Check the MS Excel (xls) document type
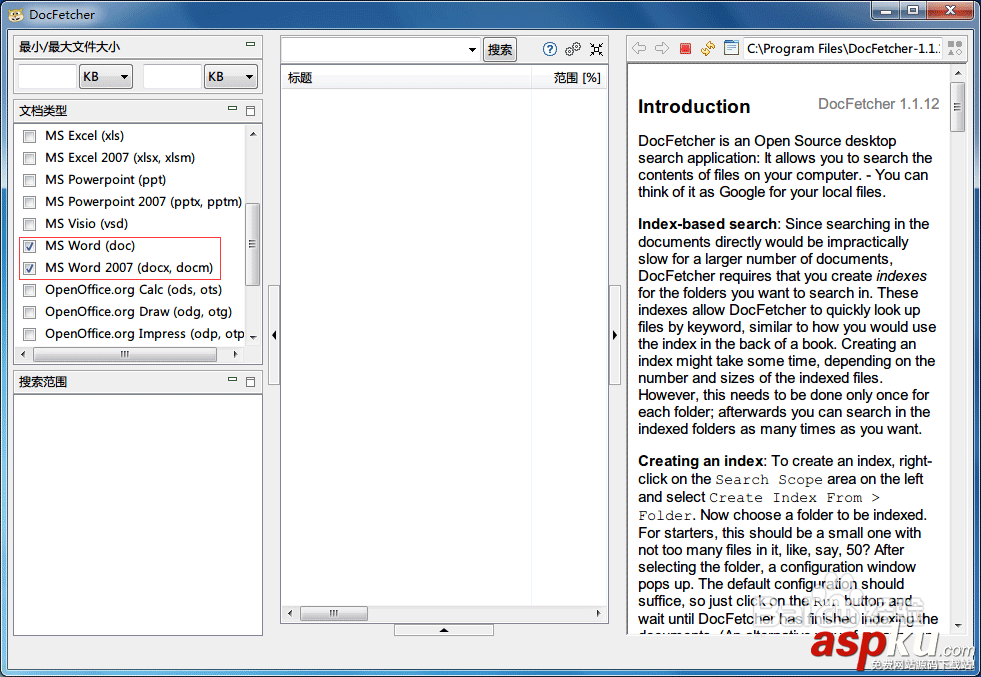The height and width of the screenshot is (677, 981). click(29, 136)
